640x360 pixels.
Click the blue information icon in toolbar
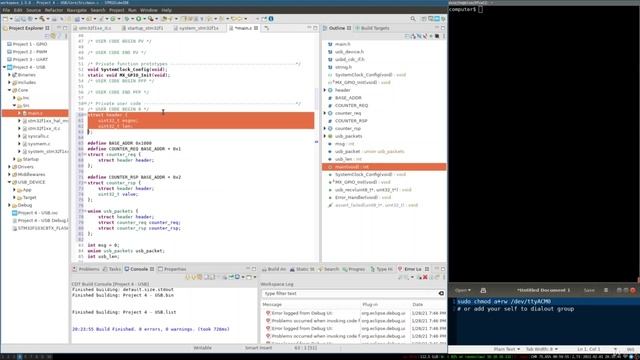(x=271, y=19)
